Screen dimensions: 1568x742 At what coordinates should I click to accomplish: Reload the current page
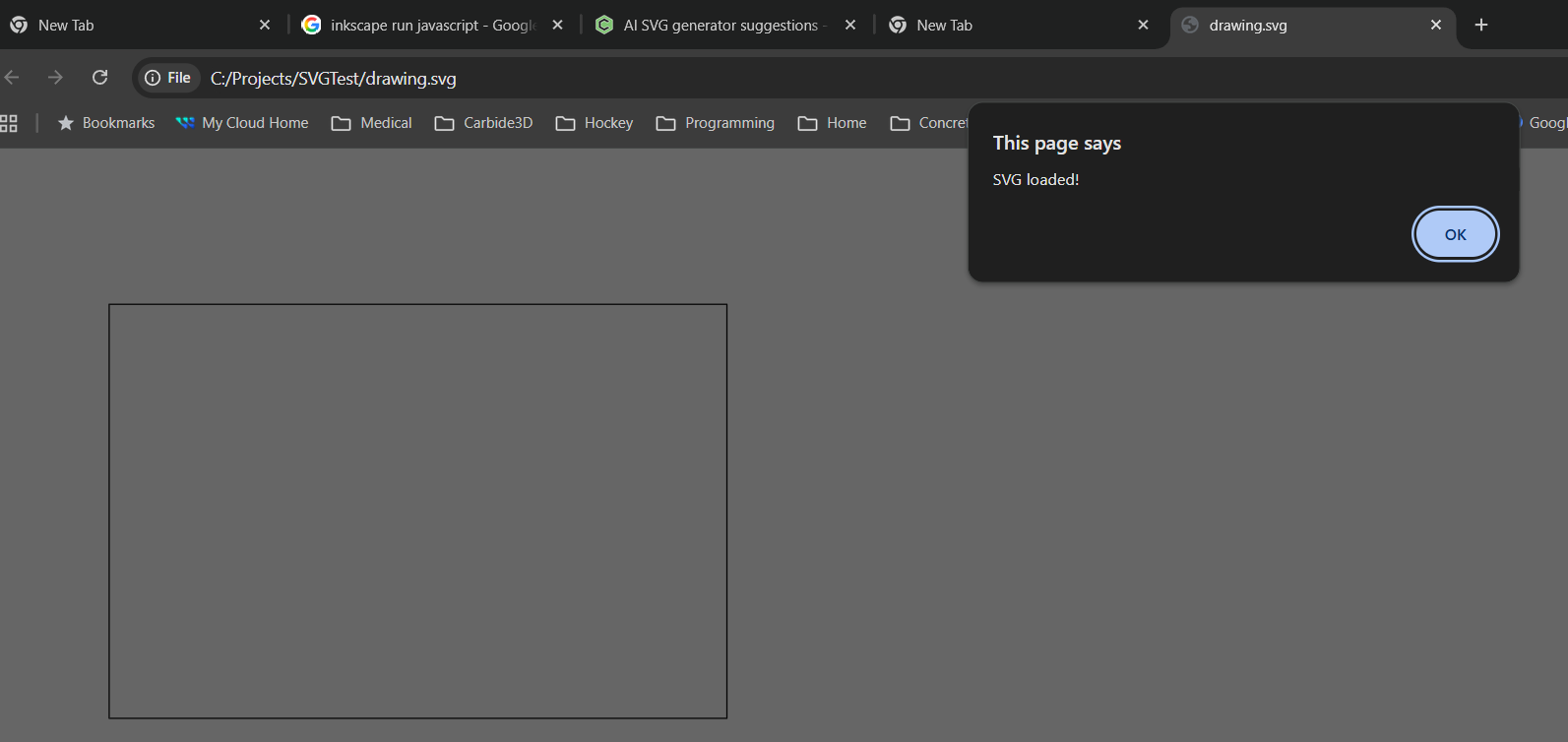[99, 78]
